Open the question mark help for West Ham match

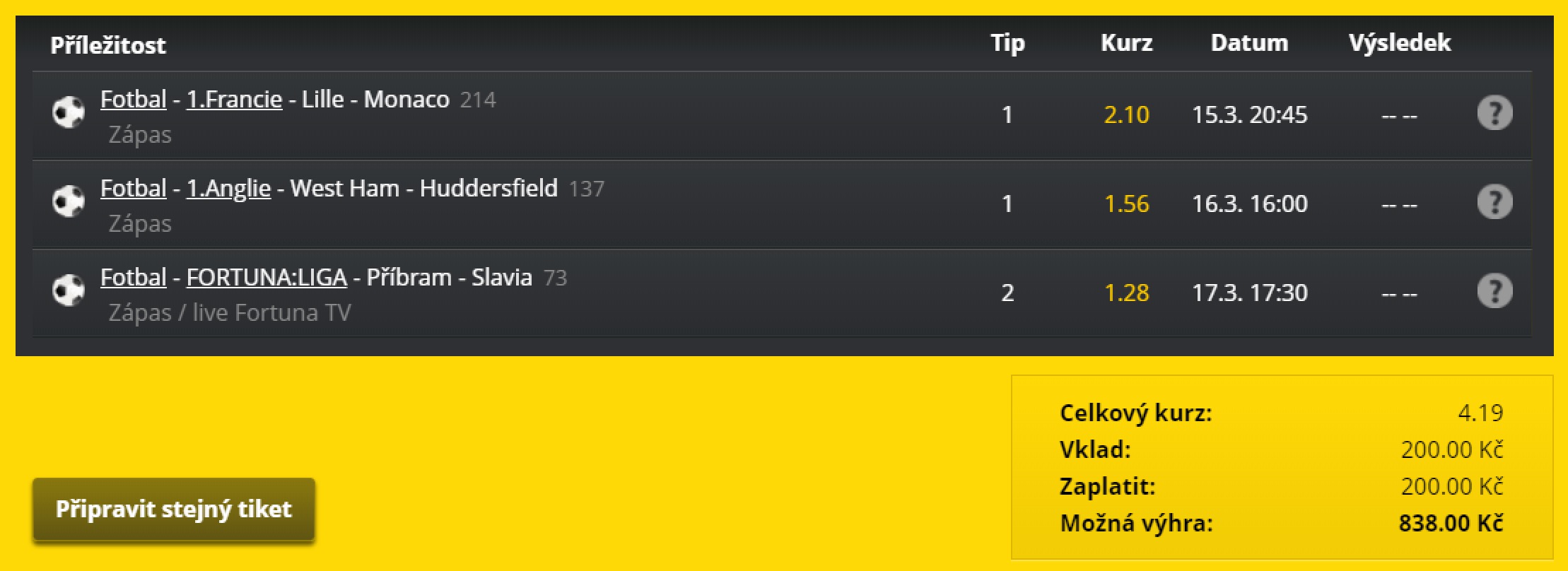[x=1494, y=202]
